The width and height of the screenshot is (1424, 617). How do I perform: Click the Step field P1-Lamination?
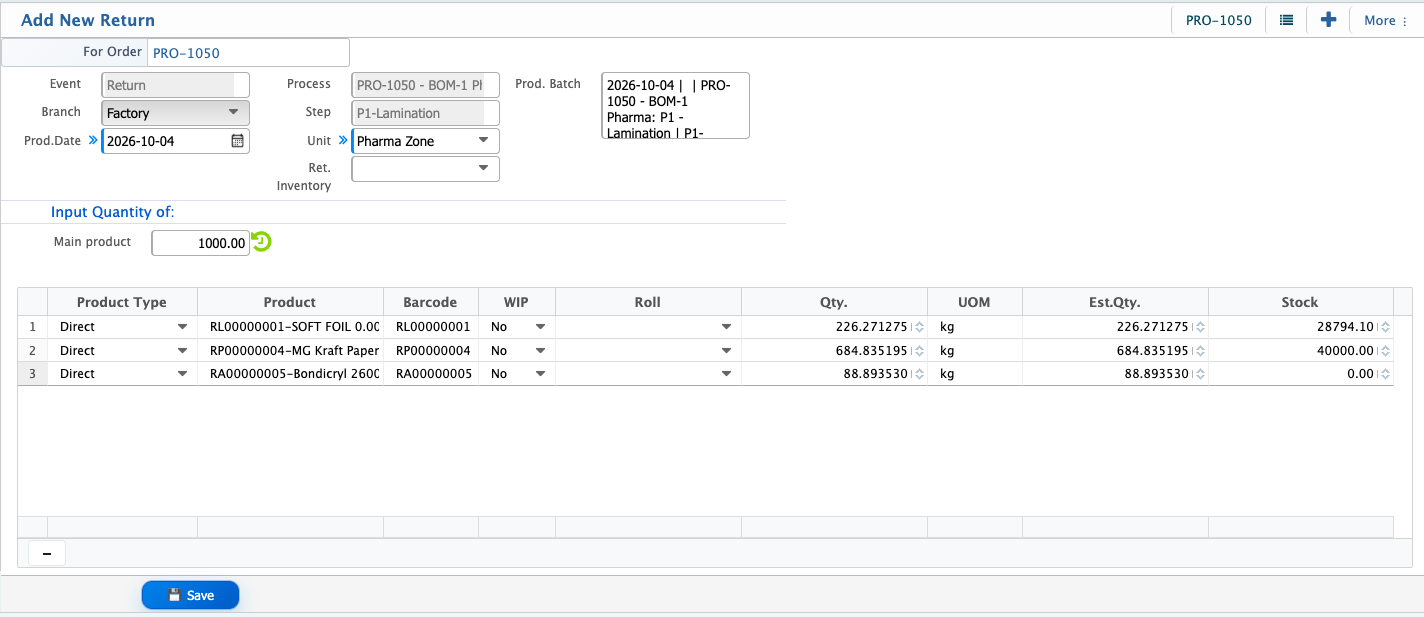point(425,113)
